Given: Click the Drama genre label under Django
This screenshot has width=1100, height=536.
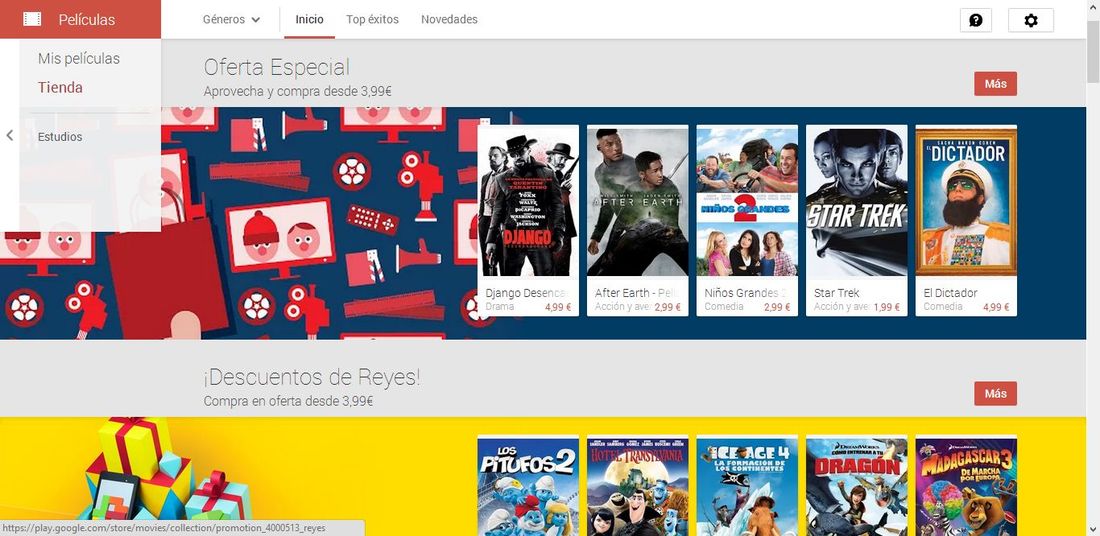Looking at the screenshot, I should coord(499,307).
